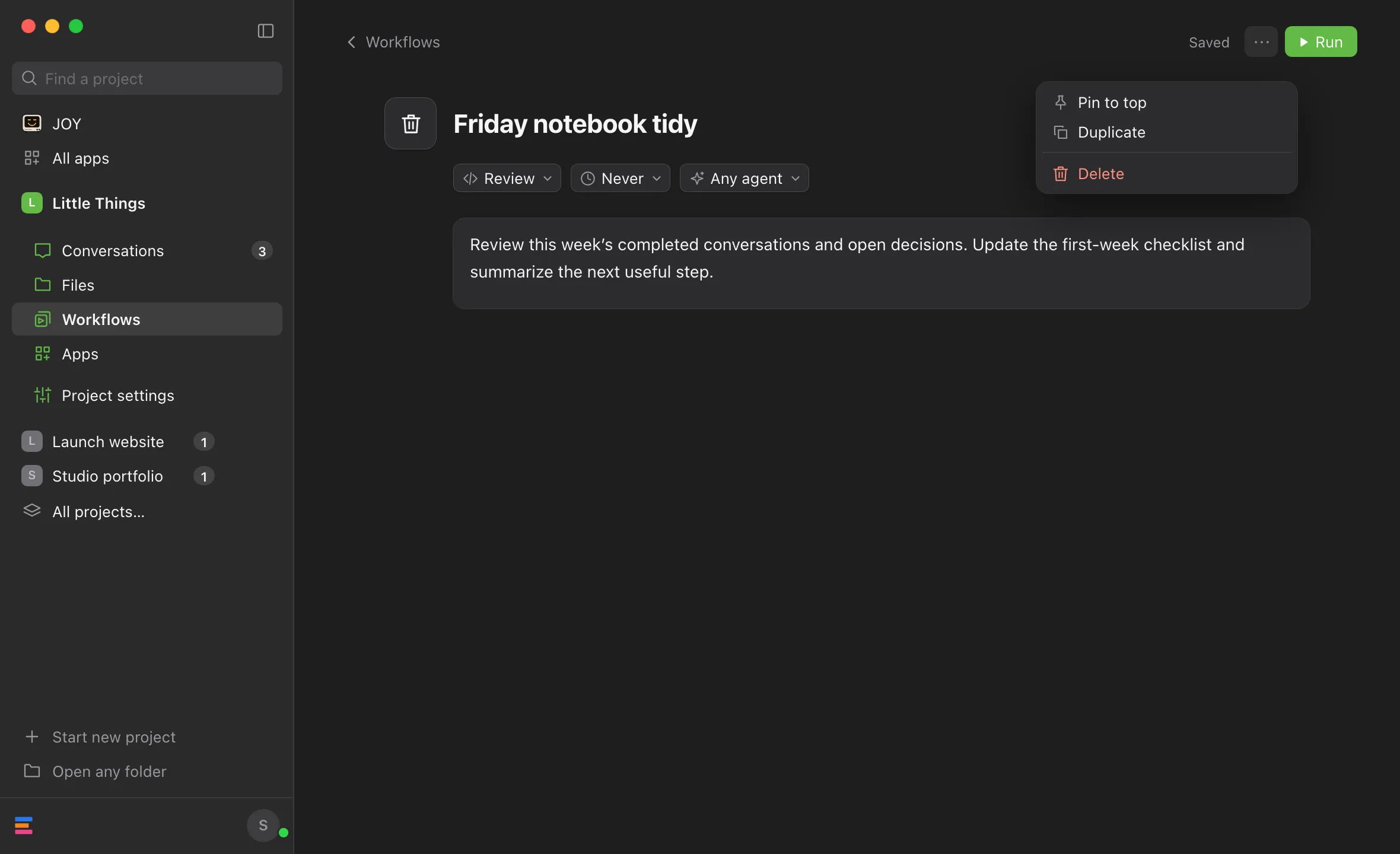
Task: Click the Conversations chat bubble icon
Action: point(43,250)
